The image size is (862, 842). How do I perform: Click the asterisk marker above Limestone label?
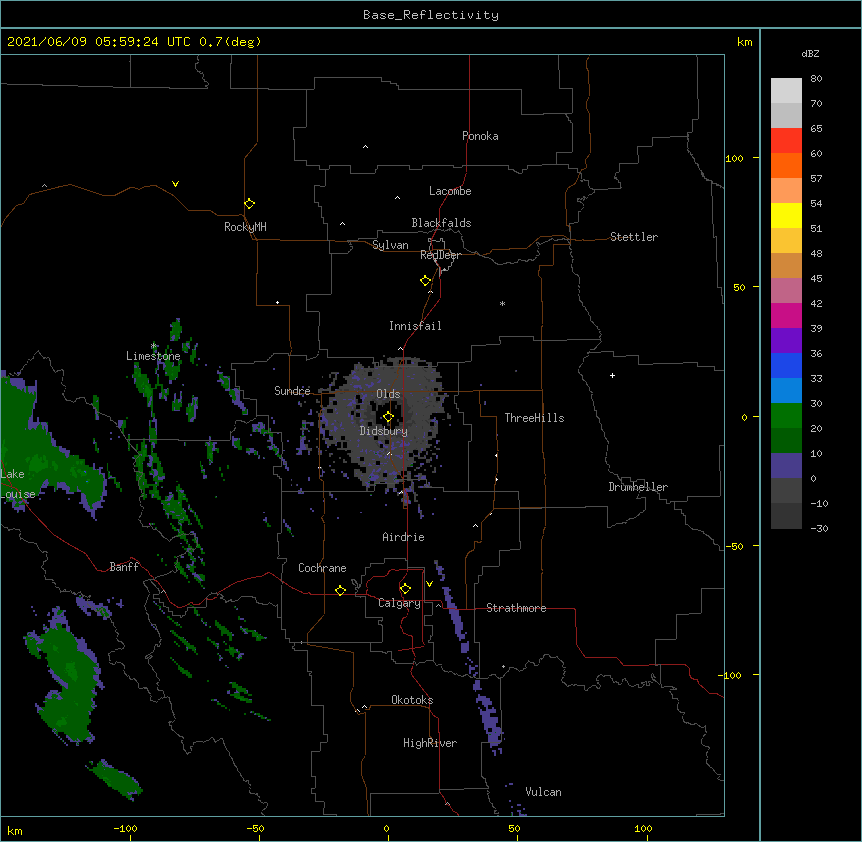(x=154, y=346)
